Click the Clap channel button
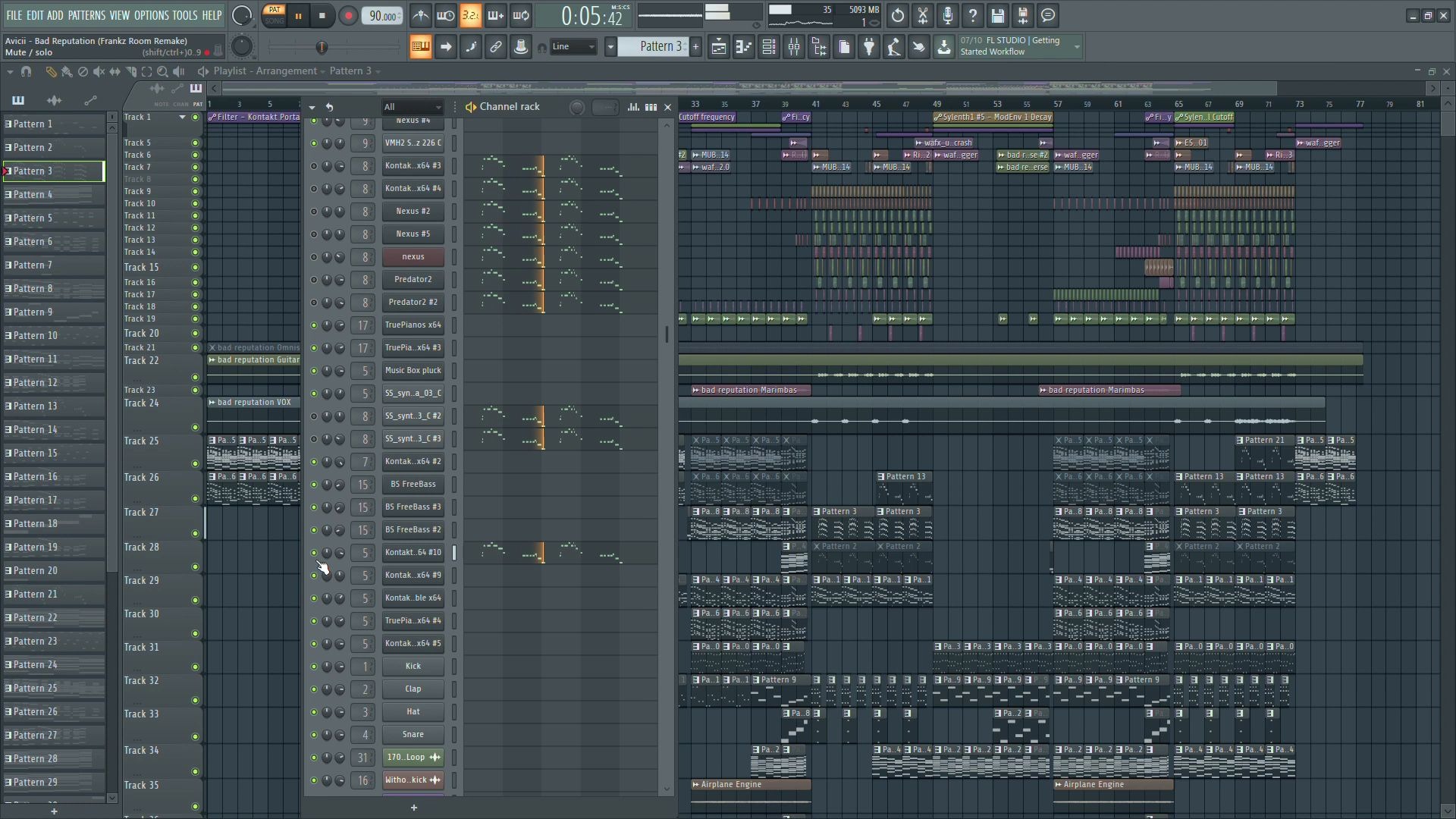Viewport: 1456px width, 819px height. (x=413, y=689)
